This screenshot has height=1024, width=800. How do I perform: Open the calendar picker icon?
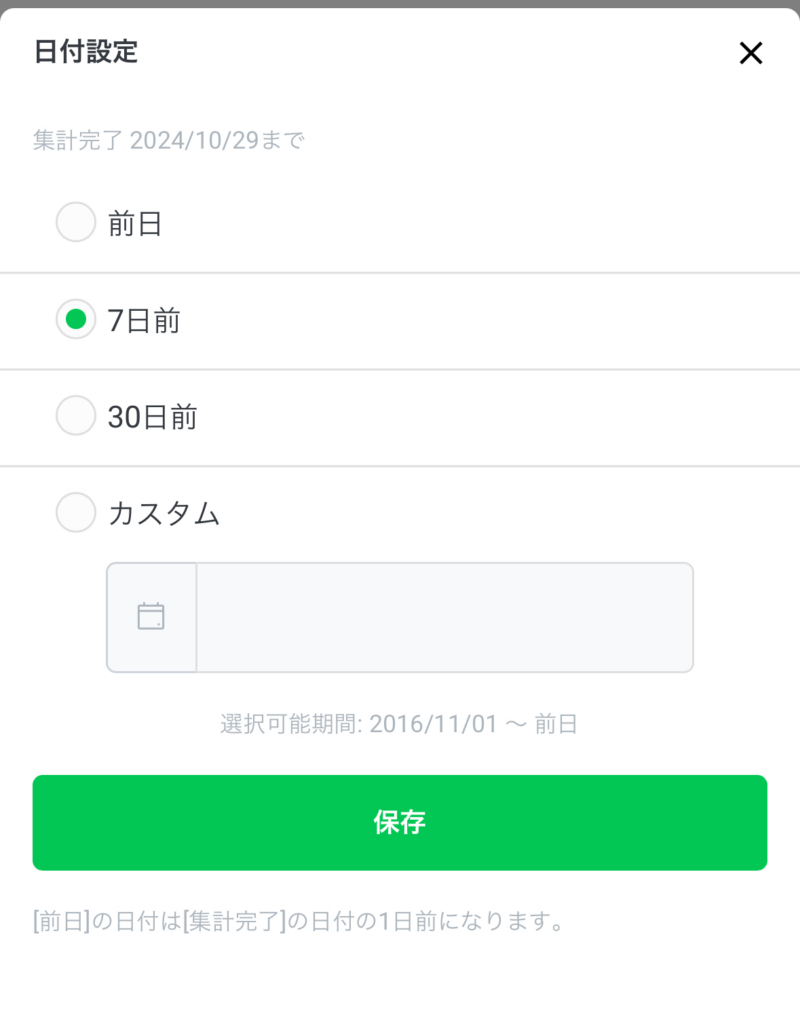pyautogui.click(x=151, y=616)
